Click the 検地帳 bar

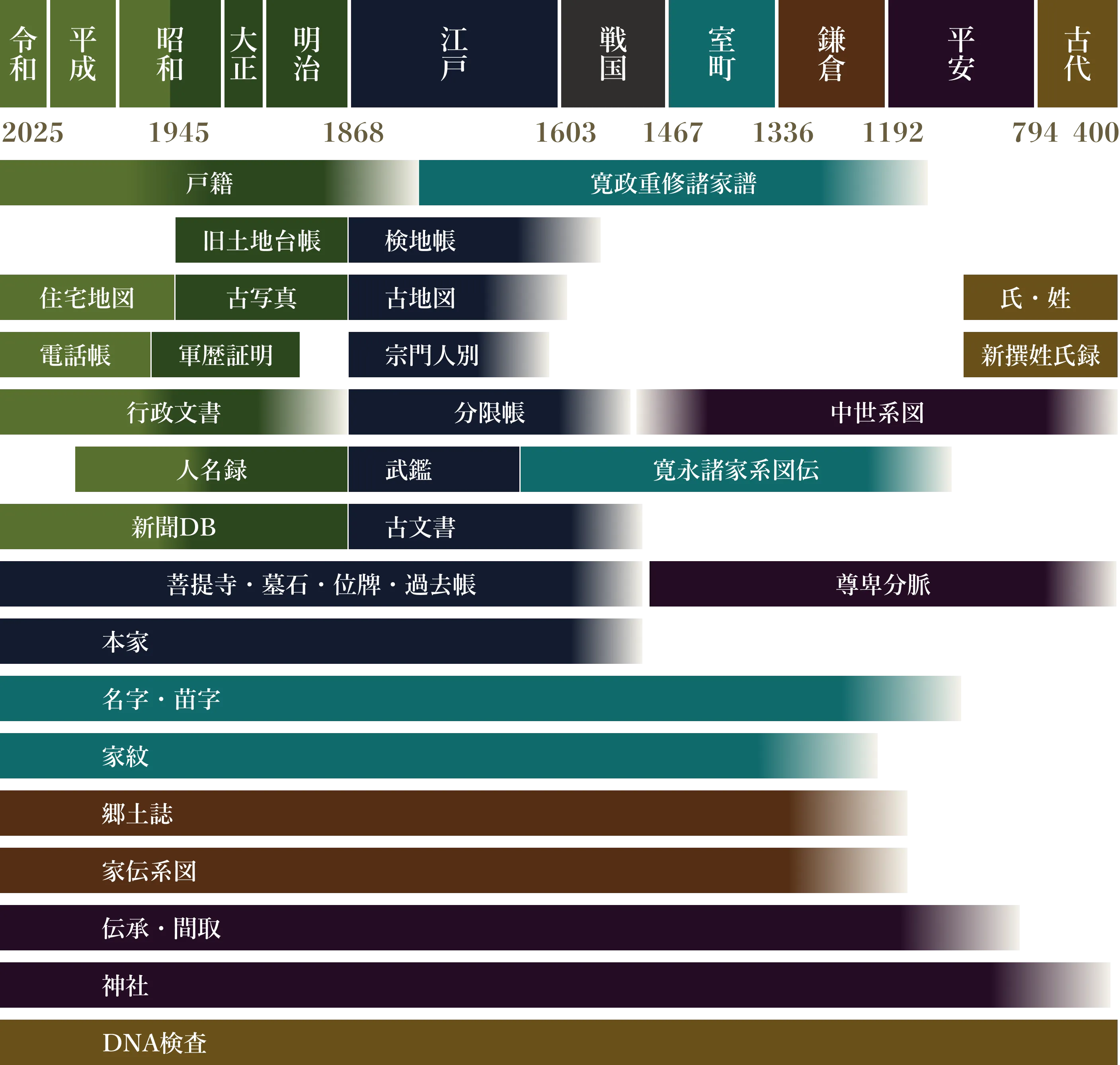[474, 240]
